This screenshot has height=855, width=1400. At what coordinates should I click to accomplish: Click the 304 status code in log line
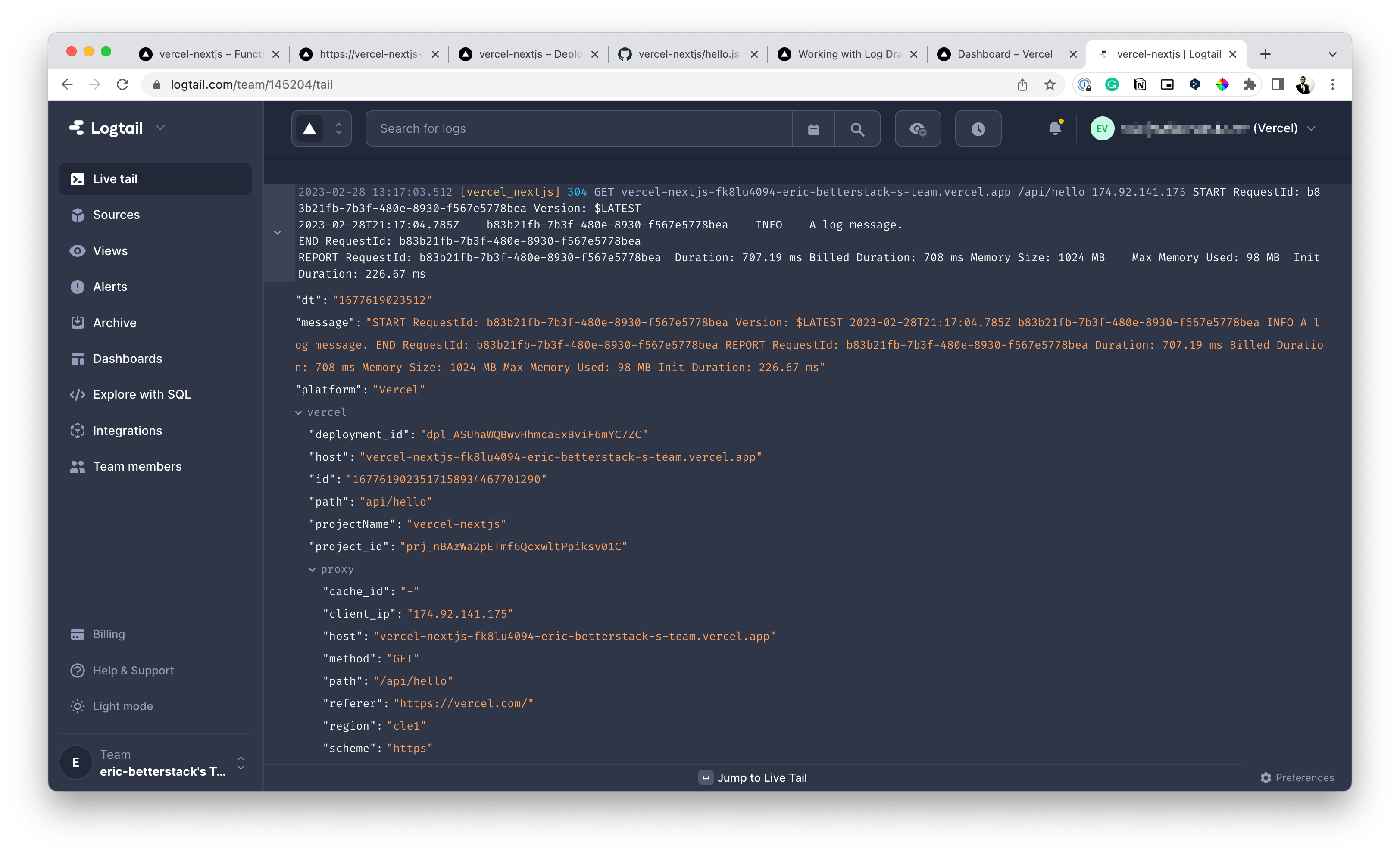(577, 192)
